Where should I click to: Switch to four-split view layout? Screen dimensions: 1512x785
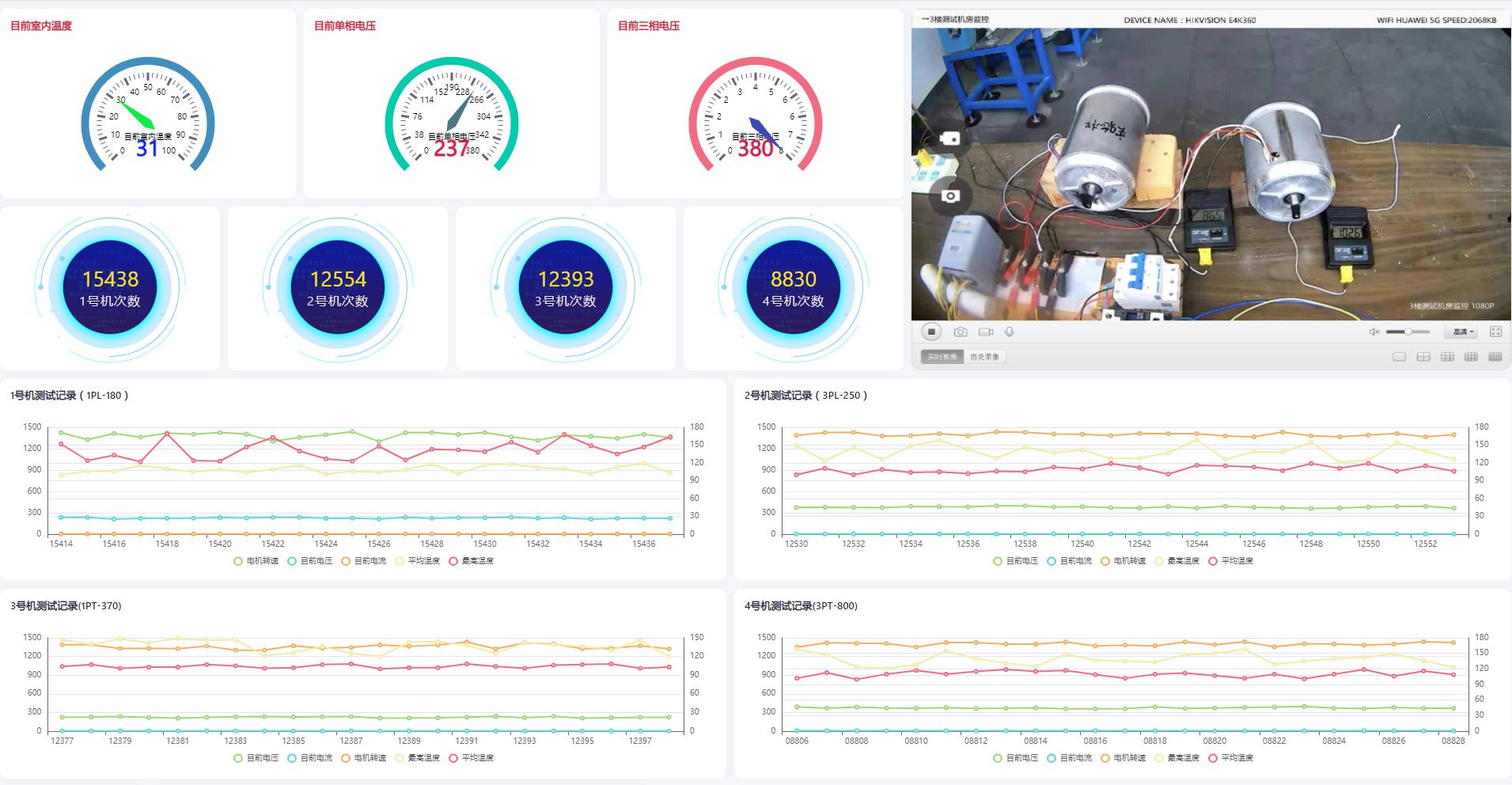tap(1423, 357)
